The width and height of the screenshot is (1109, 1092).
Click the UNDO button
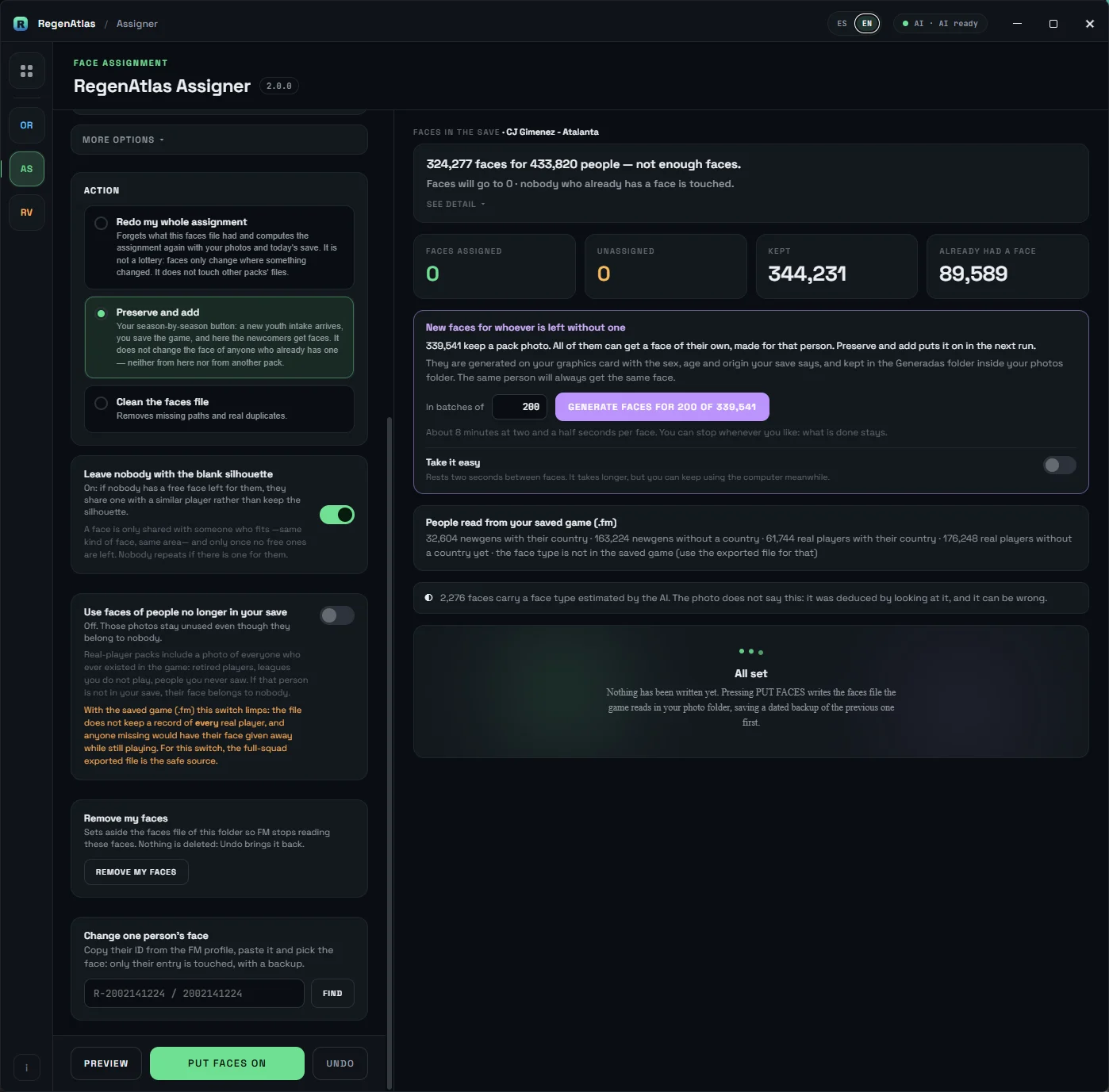340,1063
